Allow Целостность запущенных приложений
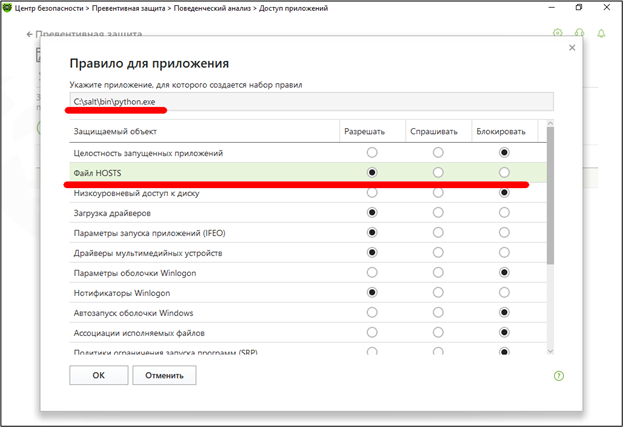The width and height of the screenshot is (623, 427). click(372, 153)
